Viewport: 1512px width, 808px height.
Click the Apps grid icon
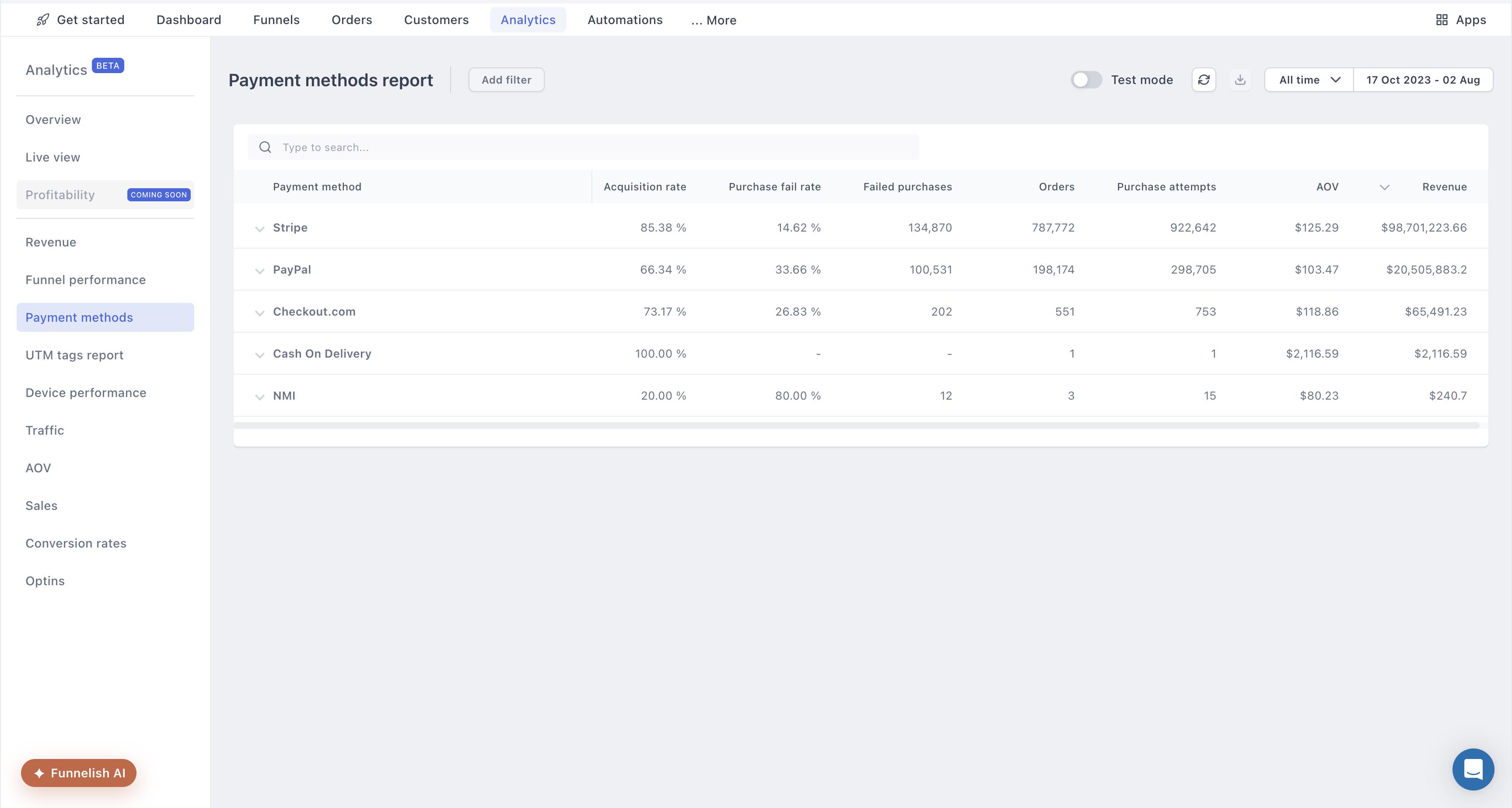(x=1442, y=20)
